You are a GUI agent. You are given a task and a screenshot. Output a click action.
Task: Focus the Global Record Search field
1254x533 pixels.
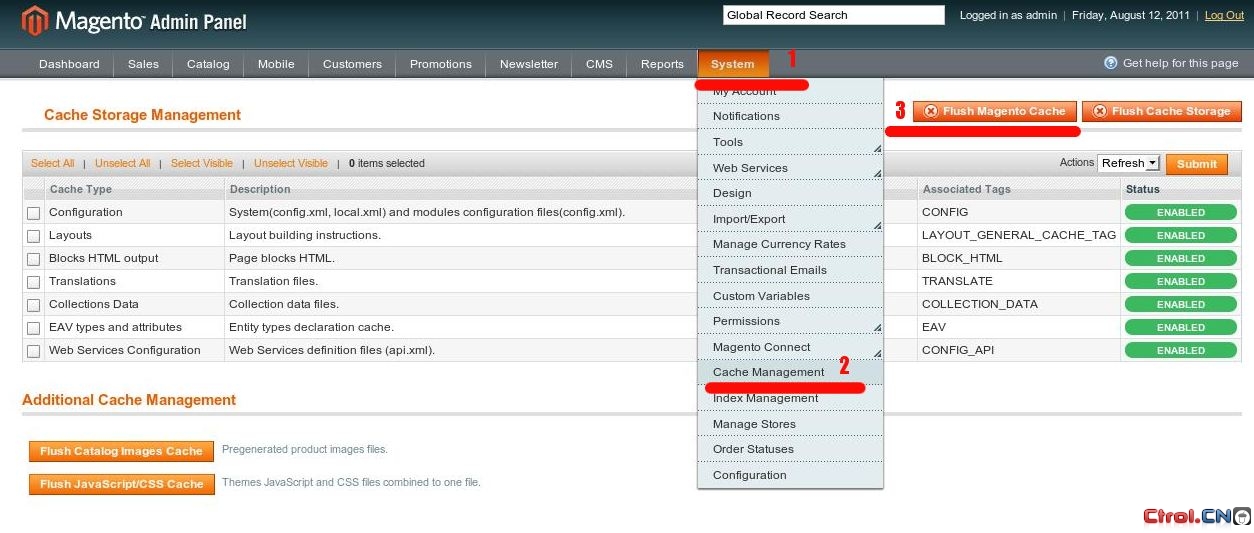pyautogui.click(x=833, y=15)
